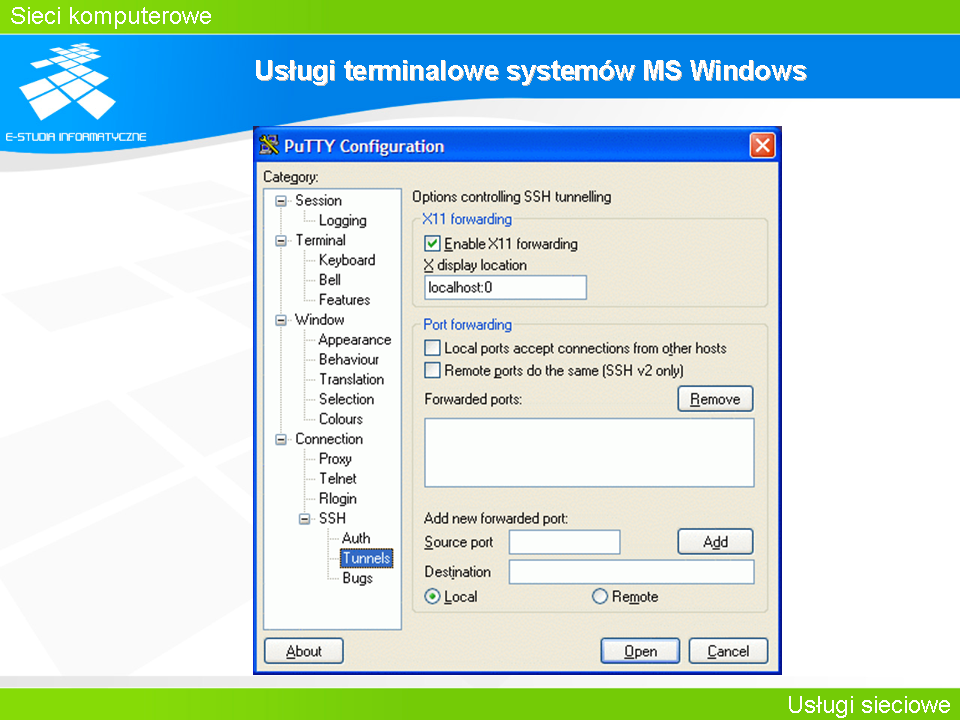Viewport: 960px width, 720px height.
Task: Click the About button
Action: point(304,651)
